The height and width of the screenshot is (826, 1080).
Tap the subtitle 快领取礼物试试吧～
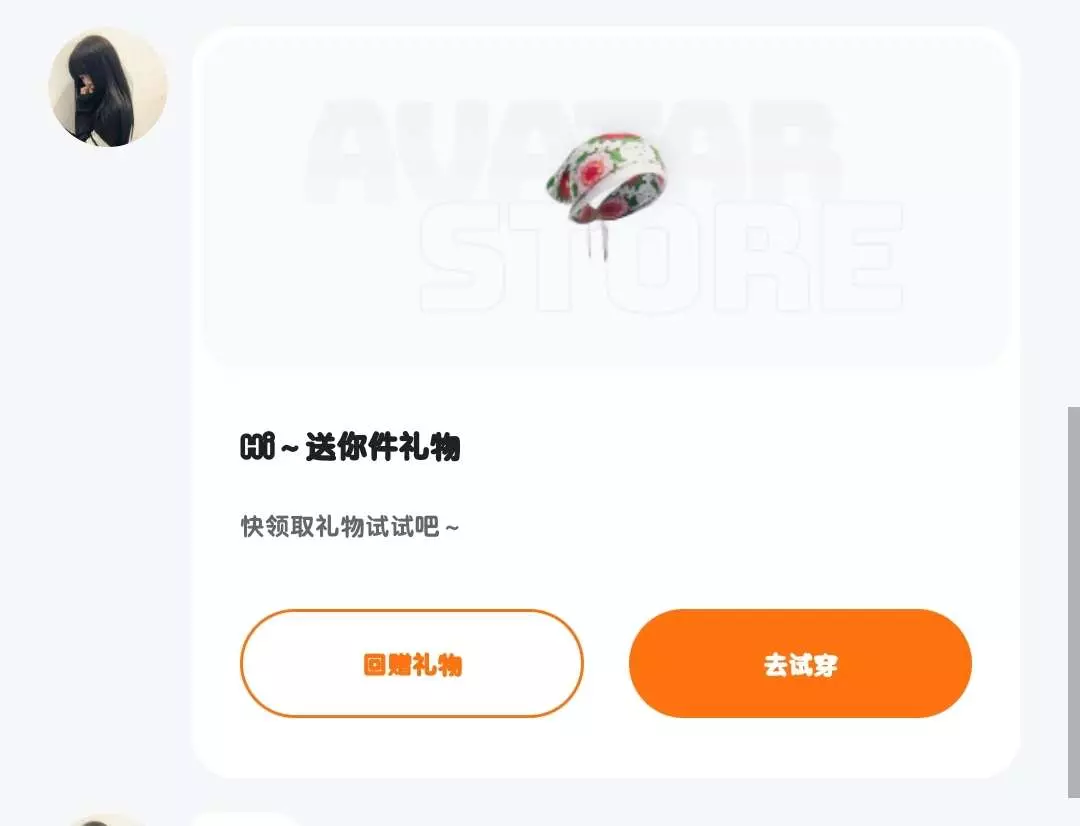point(350,527)
